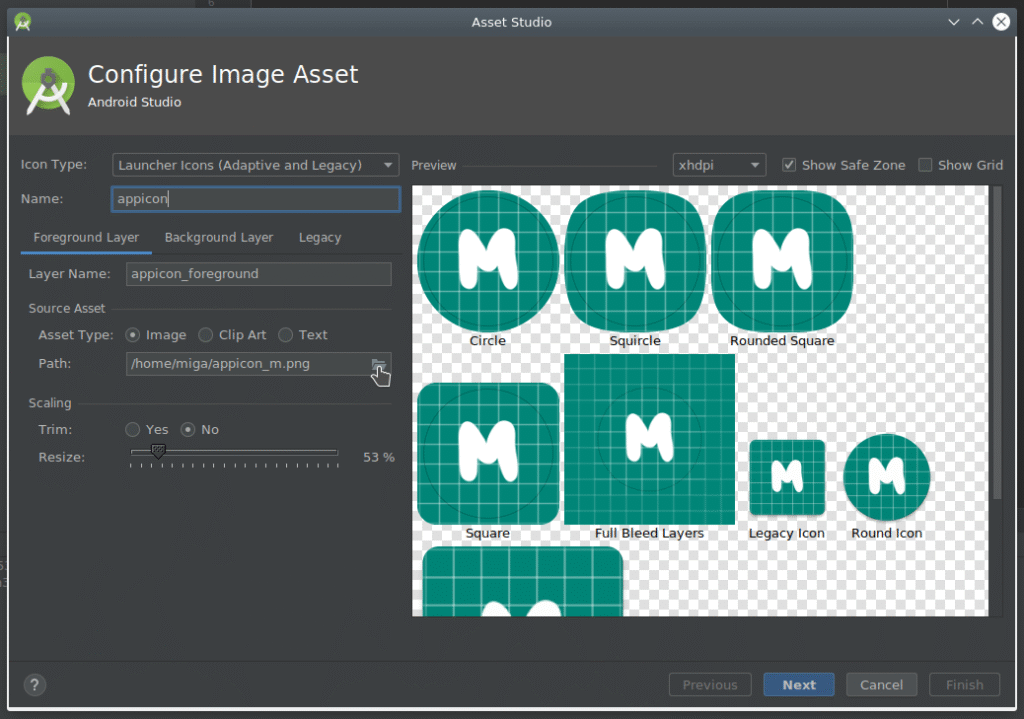Click the Legacy Icon preview
Screen dimensions: 1024x719
(x=787, y=477)
